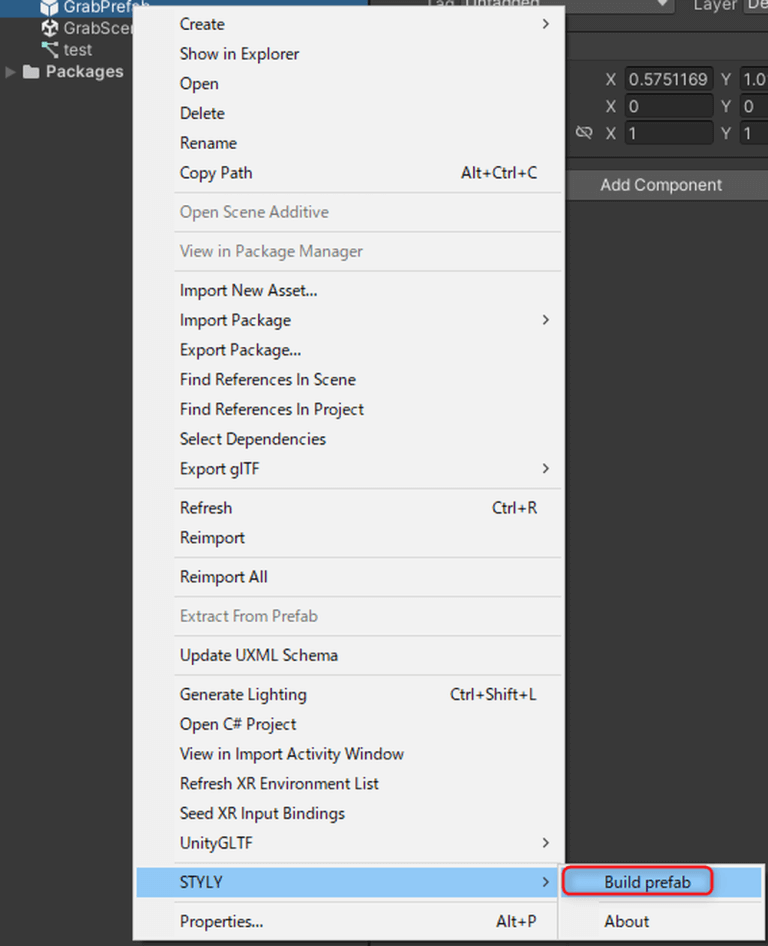The width and height of the screenshot is (768, 946).
Task: Select the GrabScene scene icon
Action: (x=47, y=28)
